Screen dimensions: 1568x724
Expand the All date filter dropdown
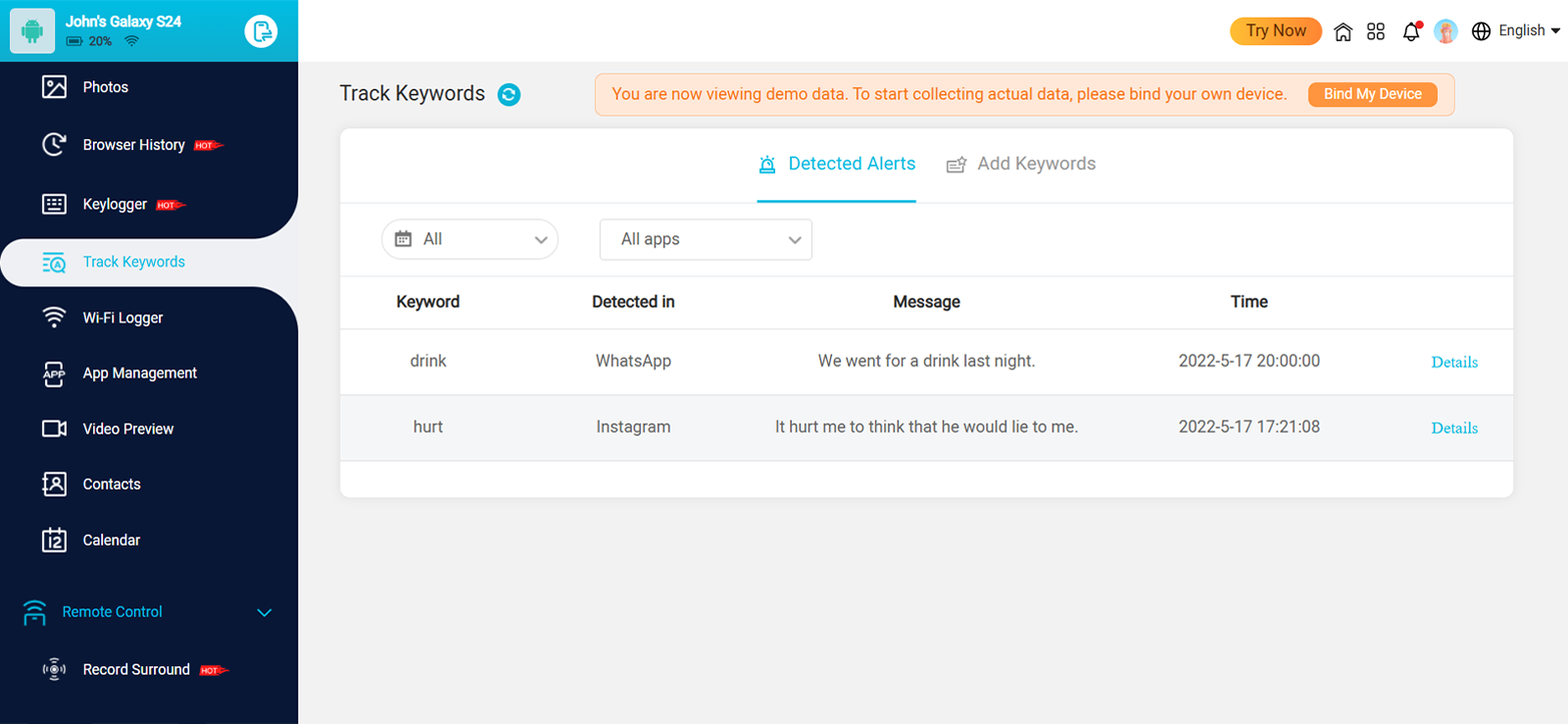click(469, 239)
